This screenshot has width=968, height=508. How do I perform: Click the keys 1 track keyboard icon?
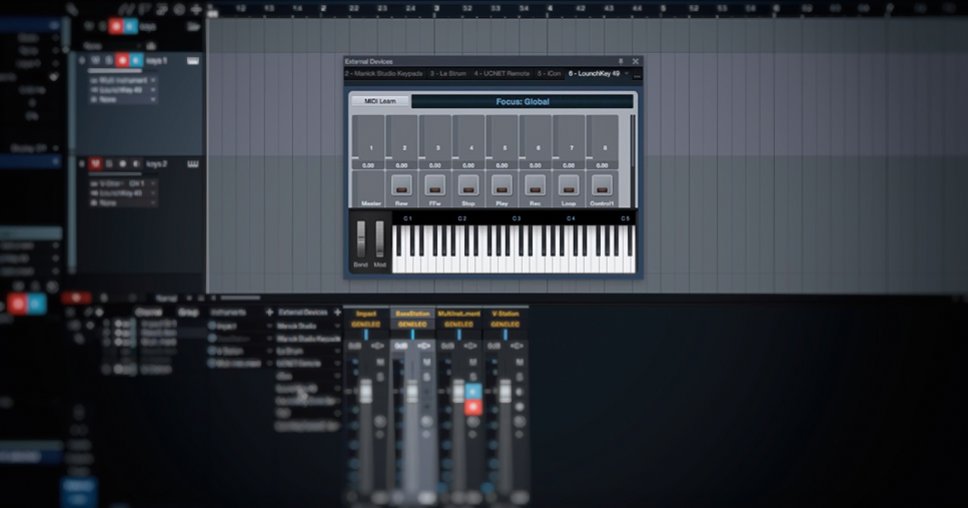pyautogui.click(x=192, y=60)
